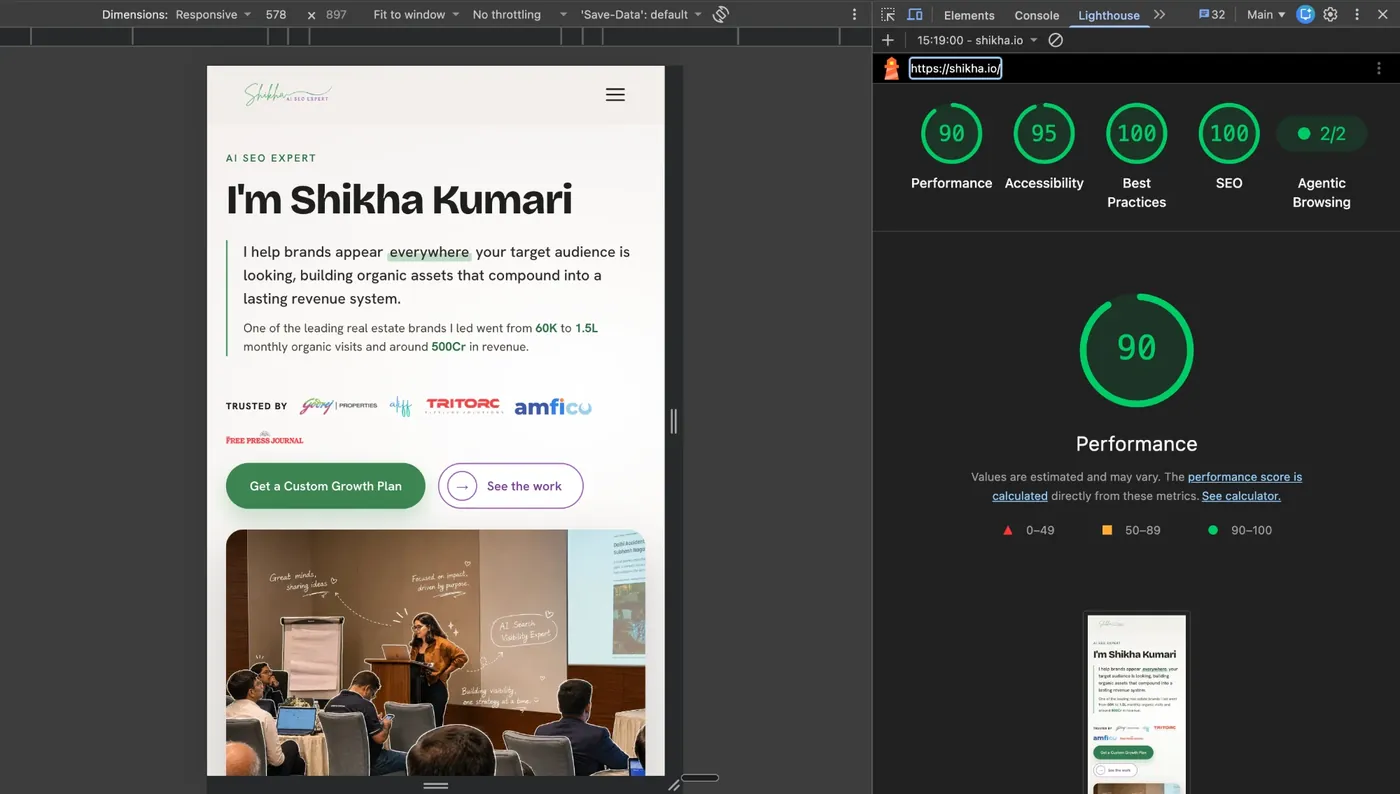Open the device toolbar more options menu
The width and height of the screenshot is (1400, 794).
[x=854, y=15]
